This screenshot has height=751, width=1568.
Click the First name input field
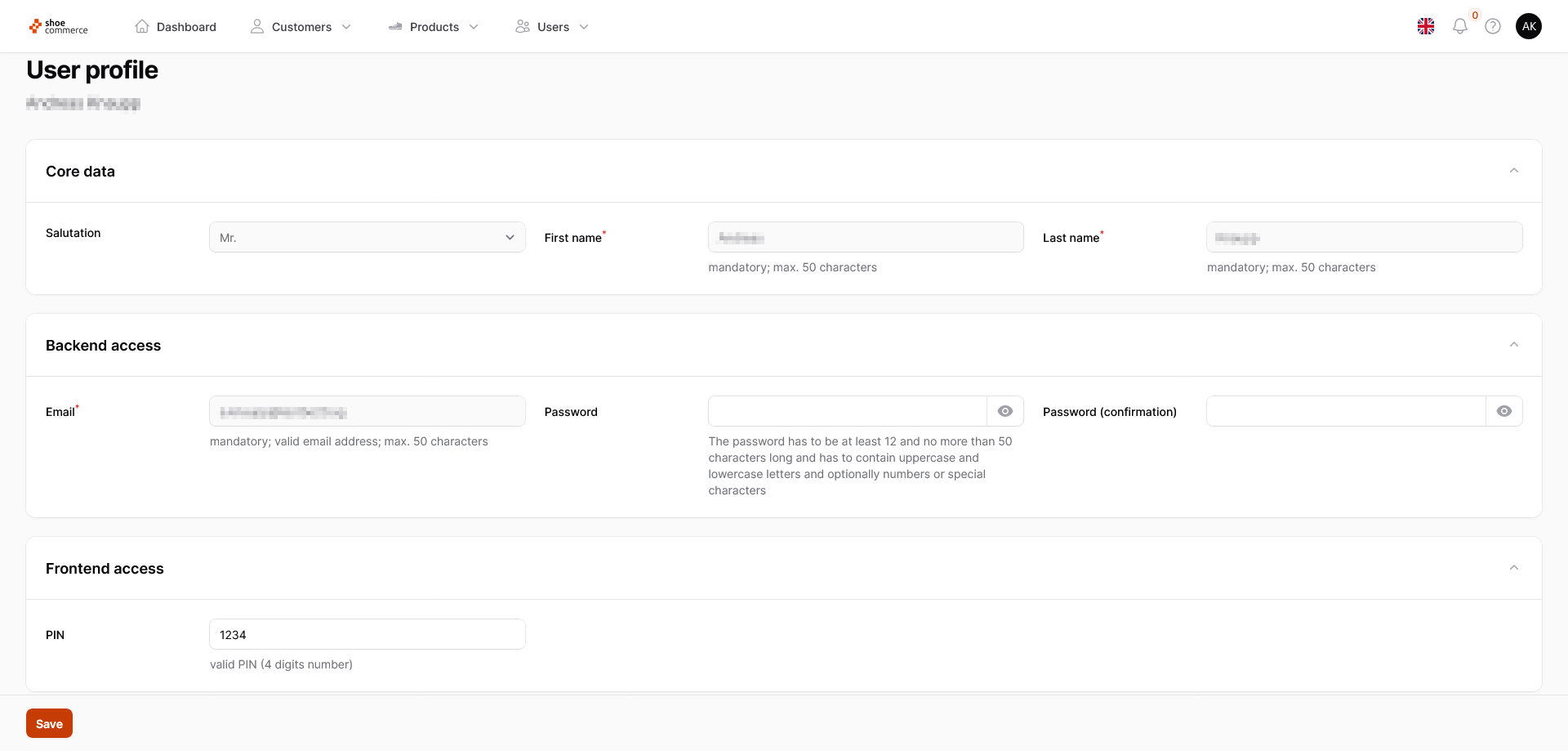point(866,237)
